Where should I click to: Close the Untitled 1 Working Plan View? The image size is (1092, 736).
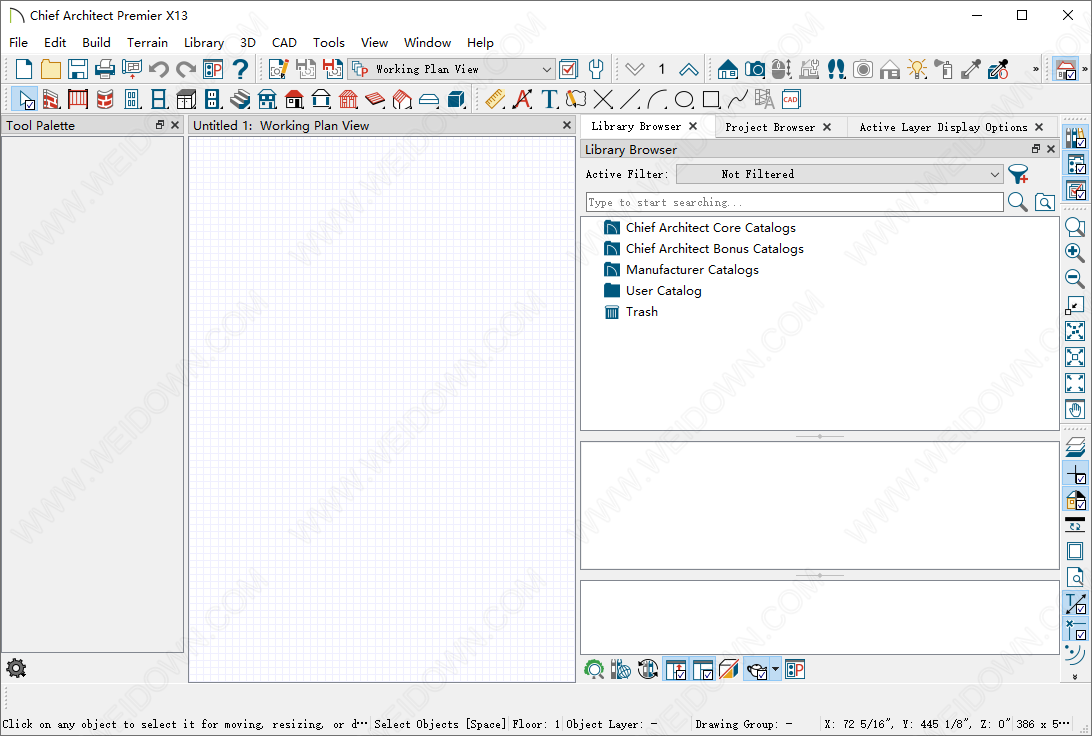click(x=567, y=125)
